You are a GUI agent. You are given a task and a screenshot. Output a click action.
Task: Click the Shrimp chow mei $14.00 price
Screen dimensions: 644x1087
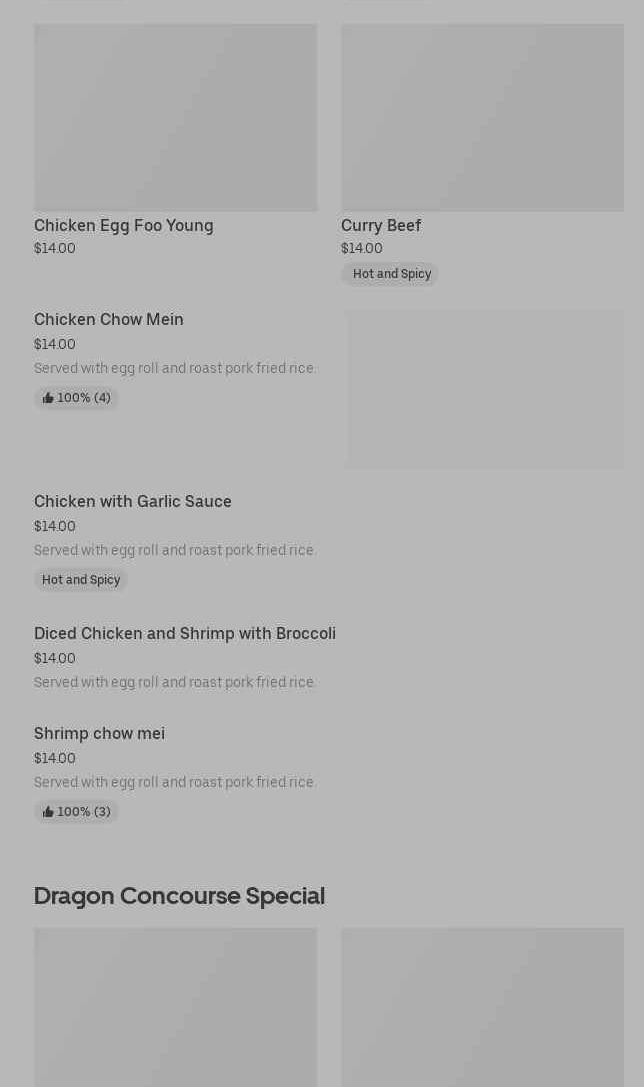55,758
